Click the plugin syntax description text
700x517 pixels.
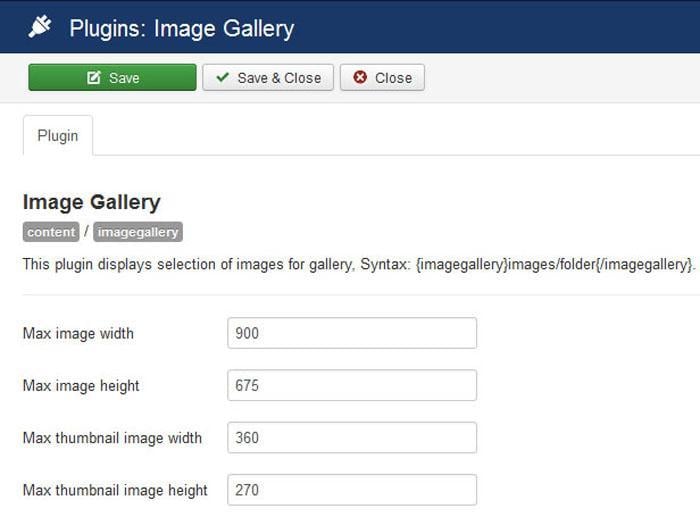(x=358, y=264)
